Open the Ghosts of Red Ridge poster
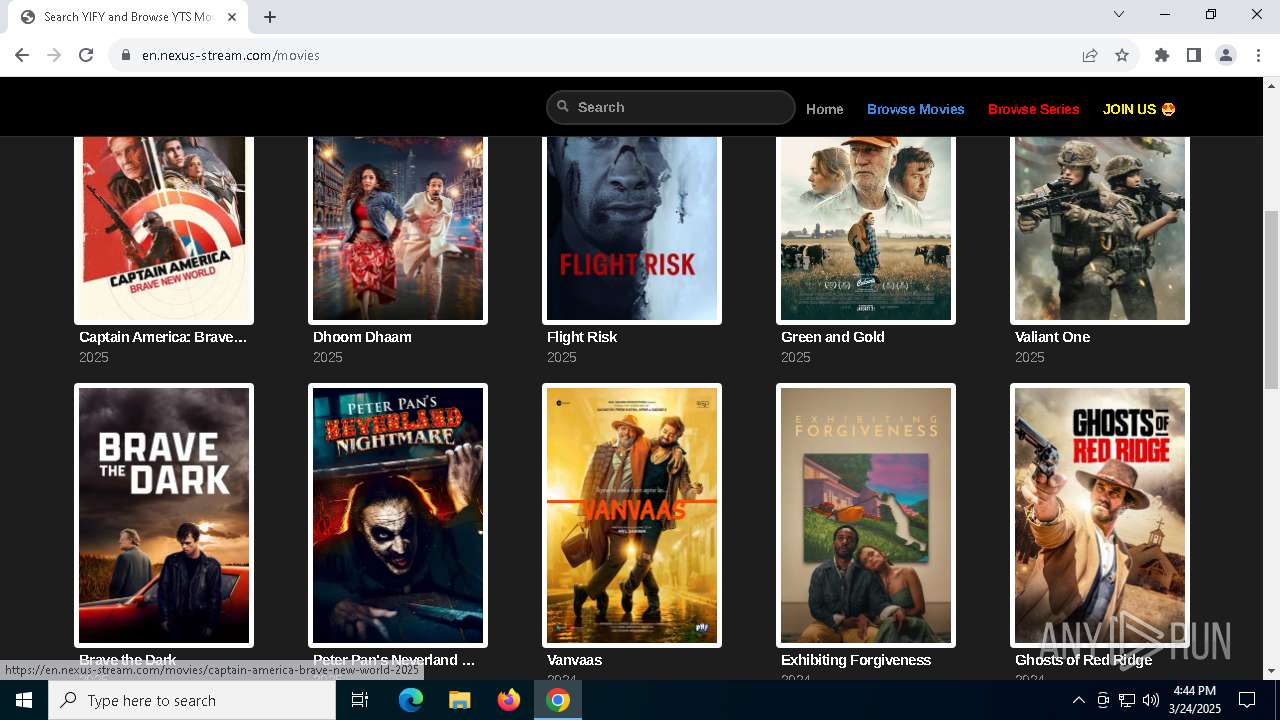Screen dimensions: 1280x720 pyautogui.click(x=1100, y=515)
